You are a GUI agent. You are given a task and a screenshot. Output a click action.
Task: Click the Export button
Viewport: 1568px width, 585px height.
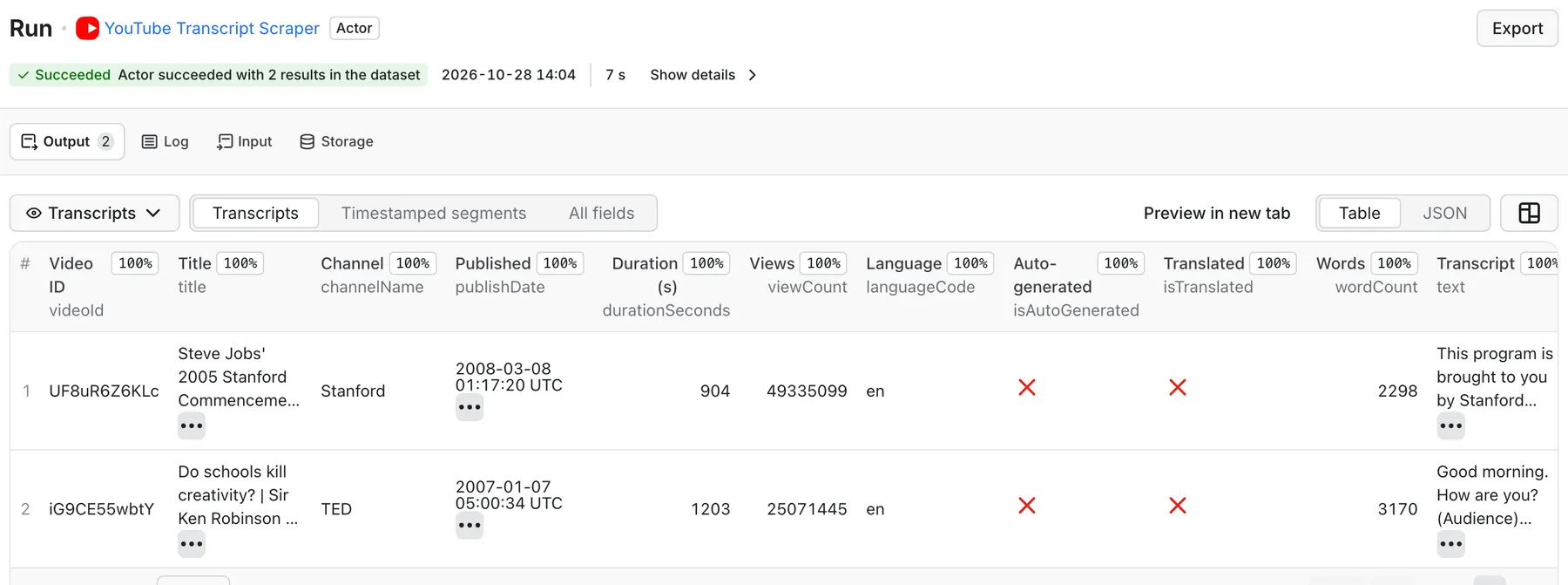point(1517,28)
